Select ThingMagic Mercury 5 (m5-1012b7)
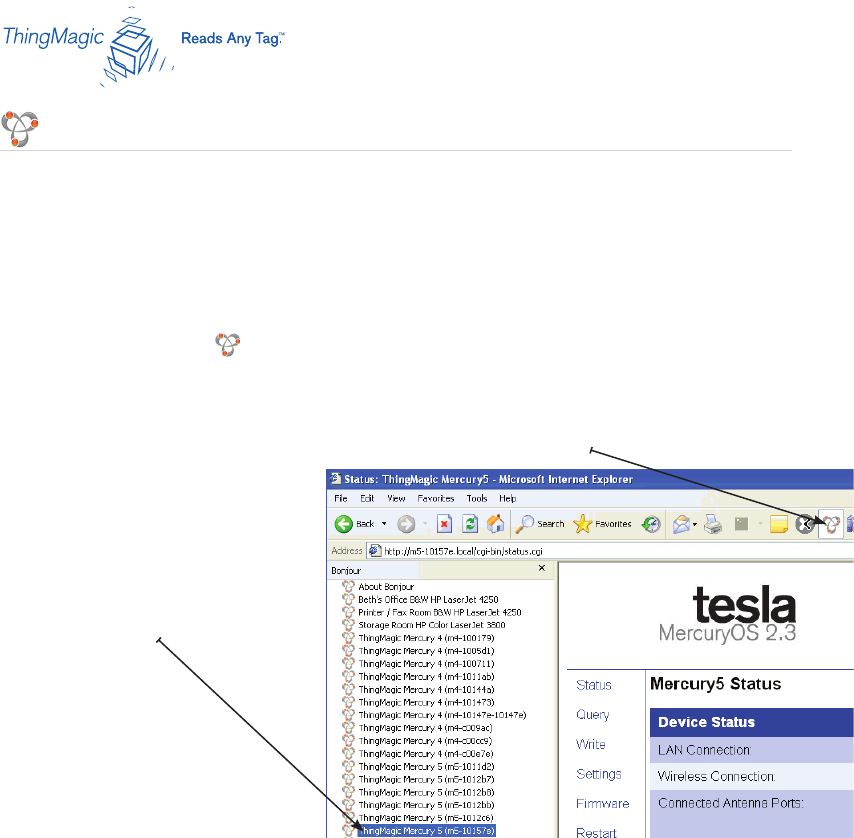 (426, 780)
